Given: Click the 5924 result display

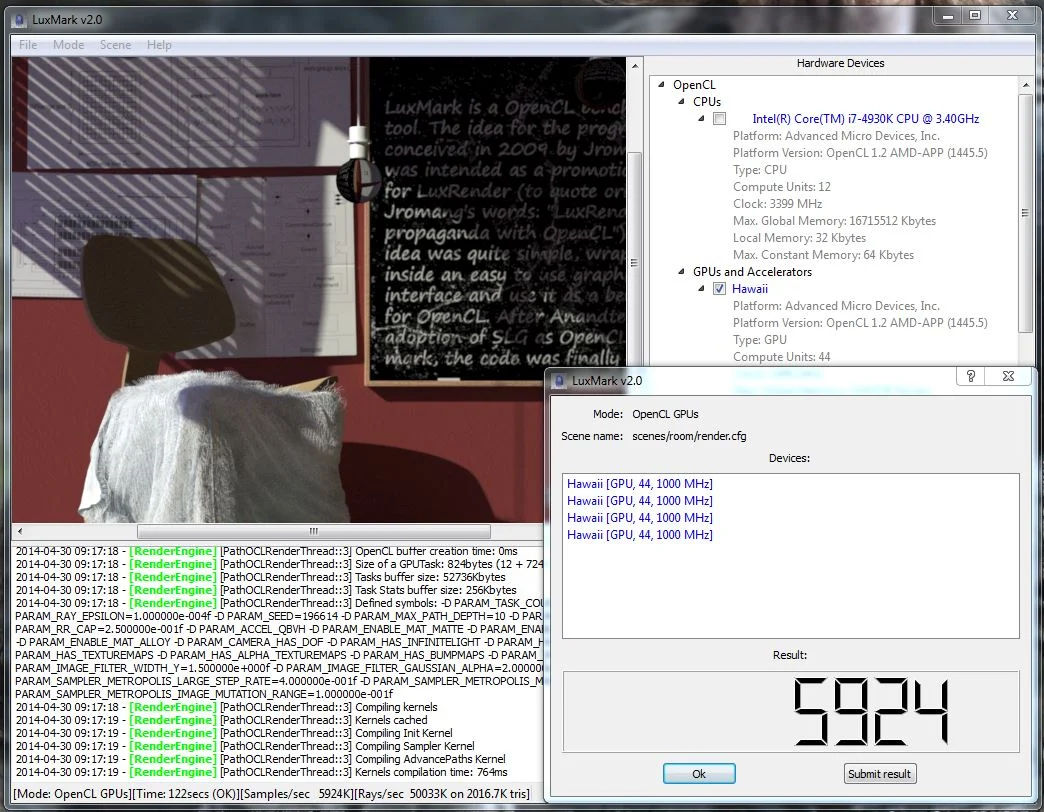Looking at the screenshot, I should click(791, 711).
